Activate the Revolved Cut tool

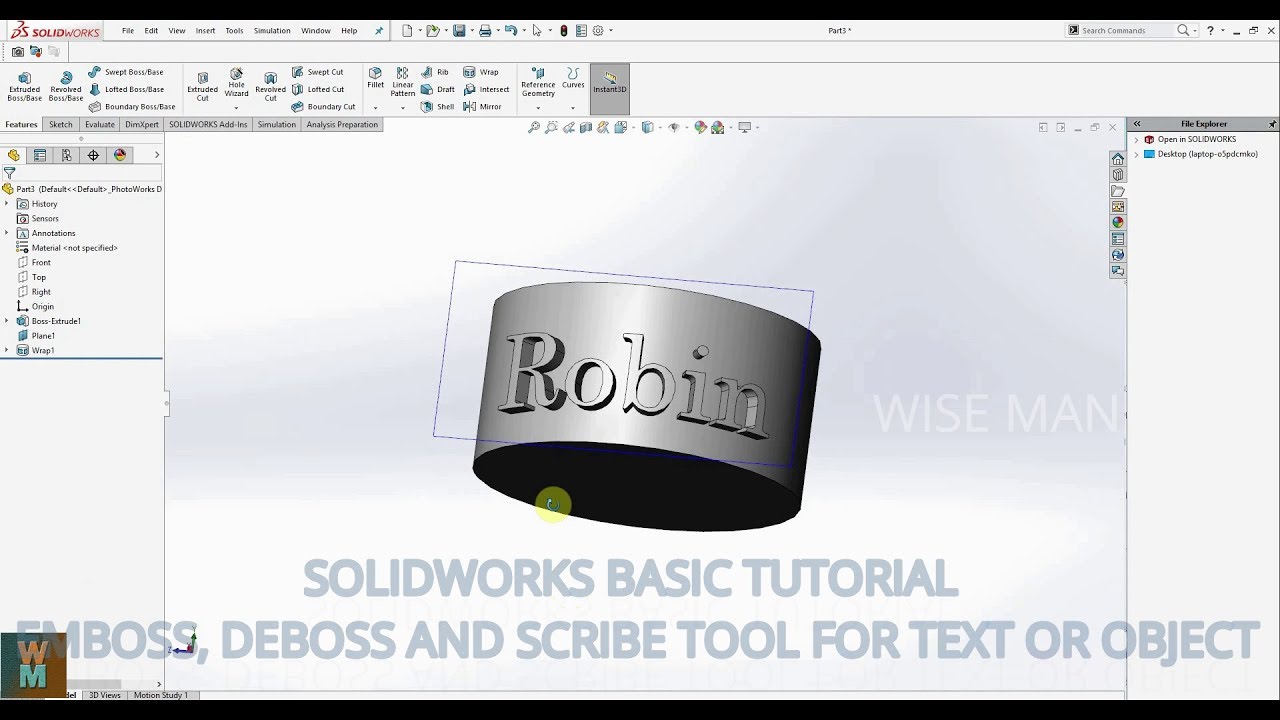pyautogui.click(x=270, y=86)
